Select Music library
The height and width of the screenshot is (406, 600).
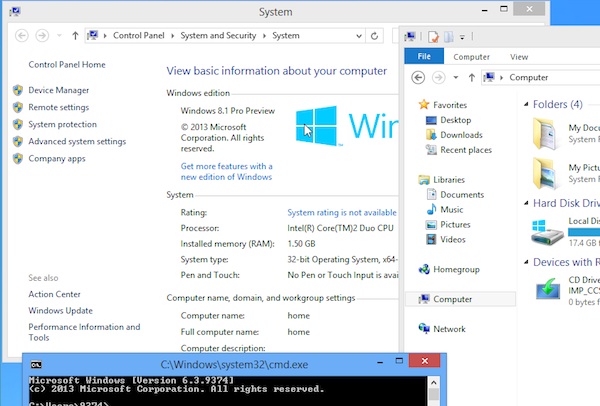pyautogui.click(x=452, y=210)
